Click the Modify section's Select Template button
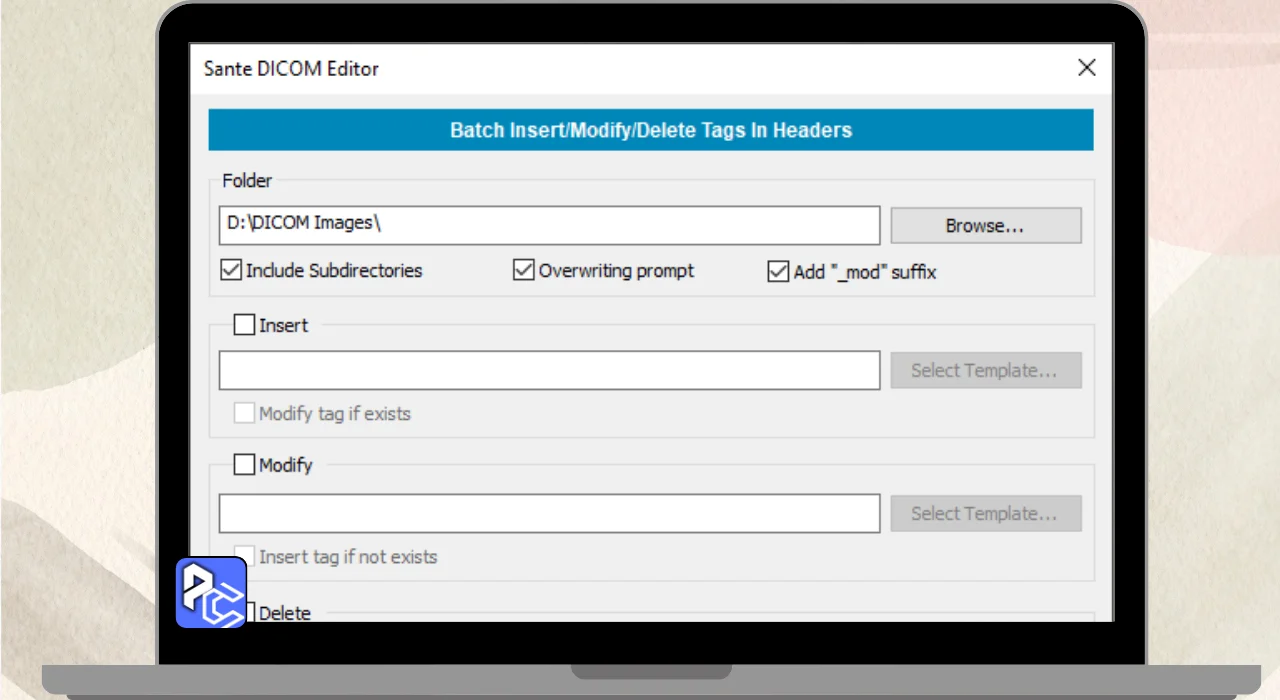This screenshot has width=1280, height=700. (986, 513)
